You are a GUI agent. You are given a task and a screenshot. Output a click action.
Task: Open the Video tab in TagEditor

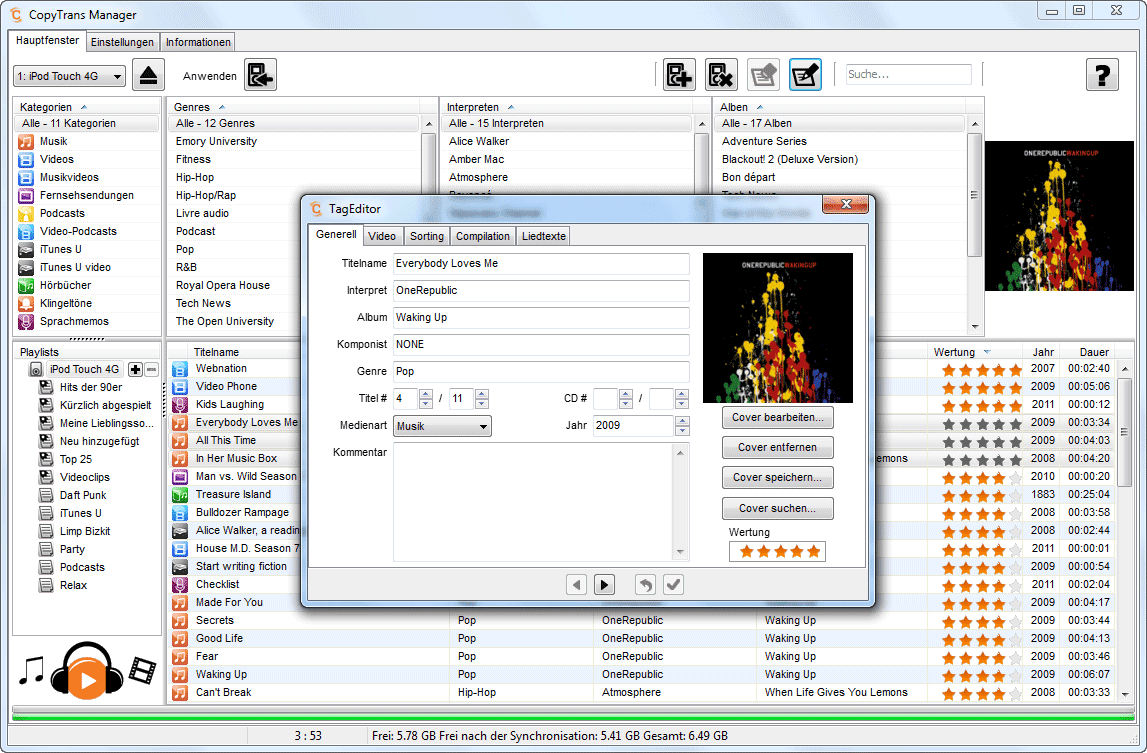tap(382, 236)
